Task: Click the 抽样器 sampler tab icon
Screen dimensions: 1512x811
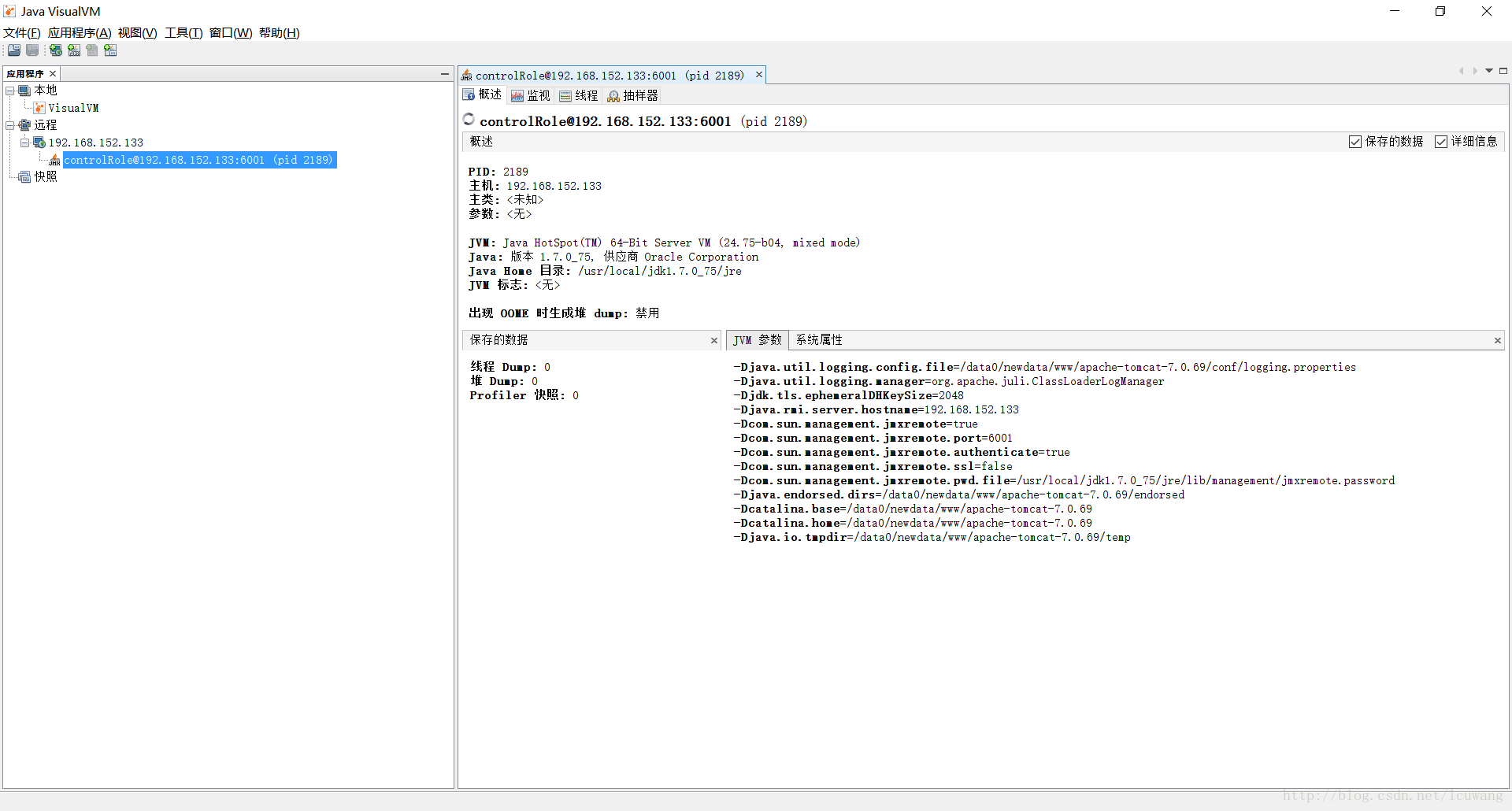Action: (613, 96)
